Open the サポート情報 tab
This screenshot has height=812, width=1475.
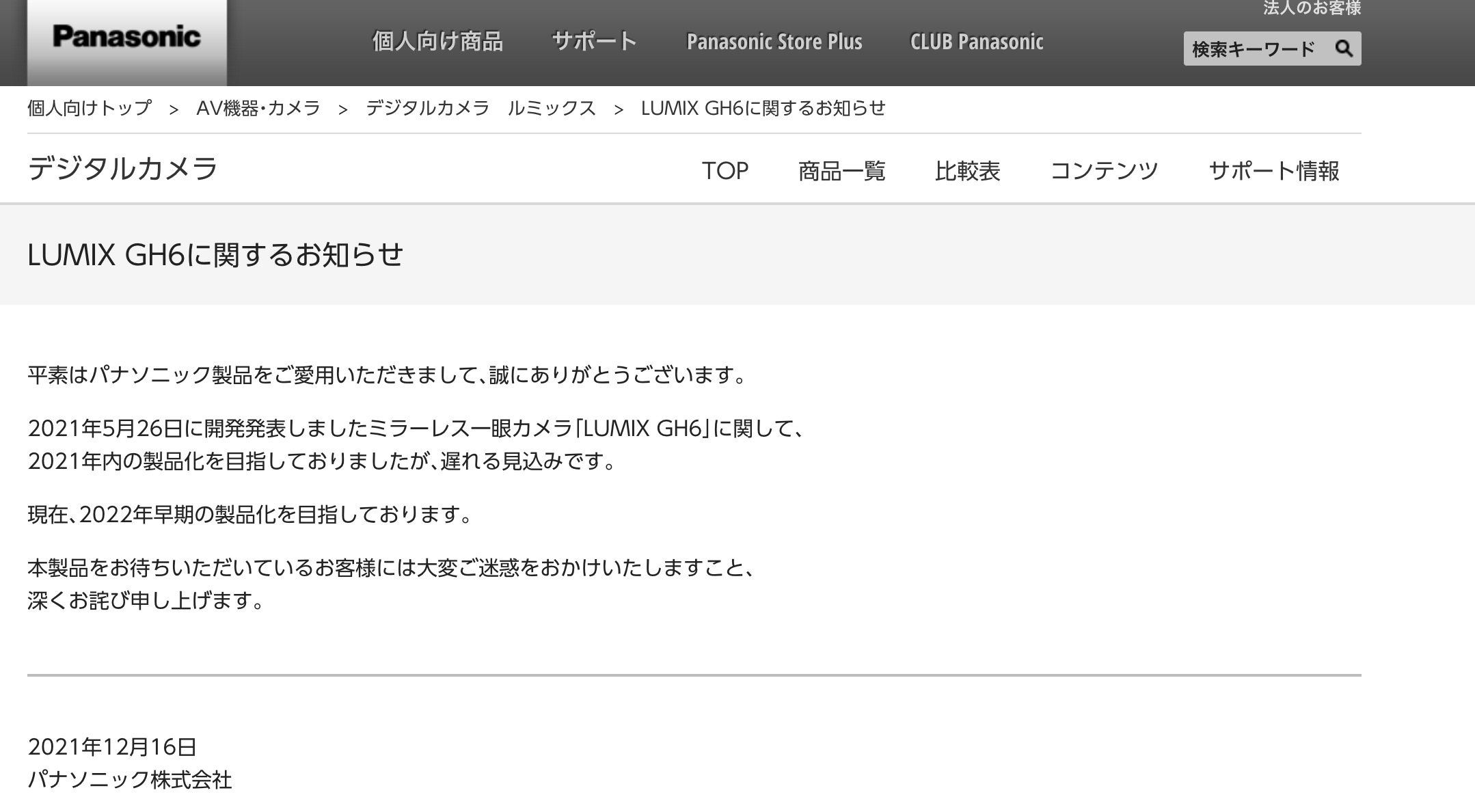coord(1274,170)
